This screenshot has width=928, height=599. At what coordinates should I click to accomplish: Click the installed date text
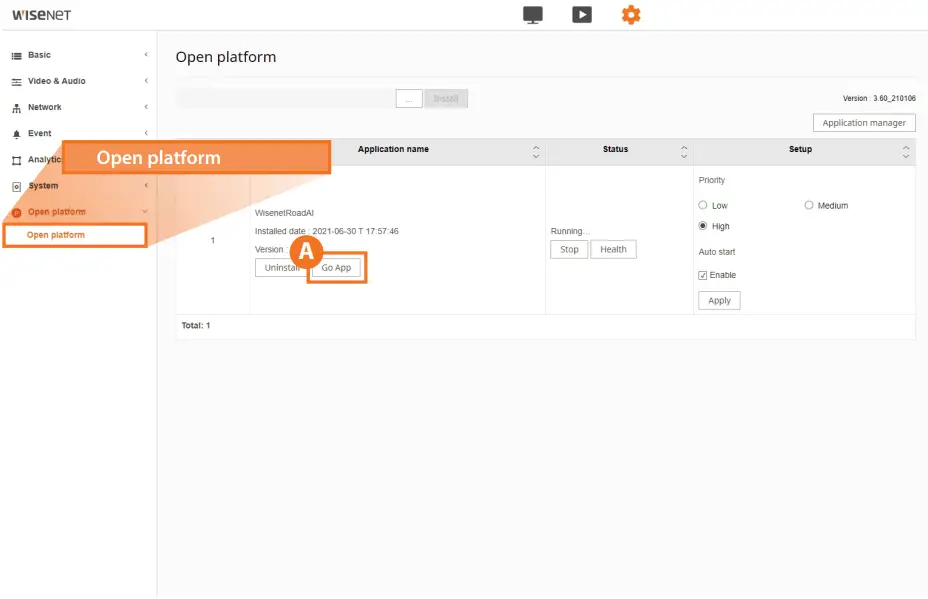[327, 231]
